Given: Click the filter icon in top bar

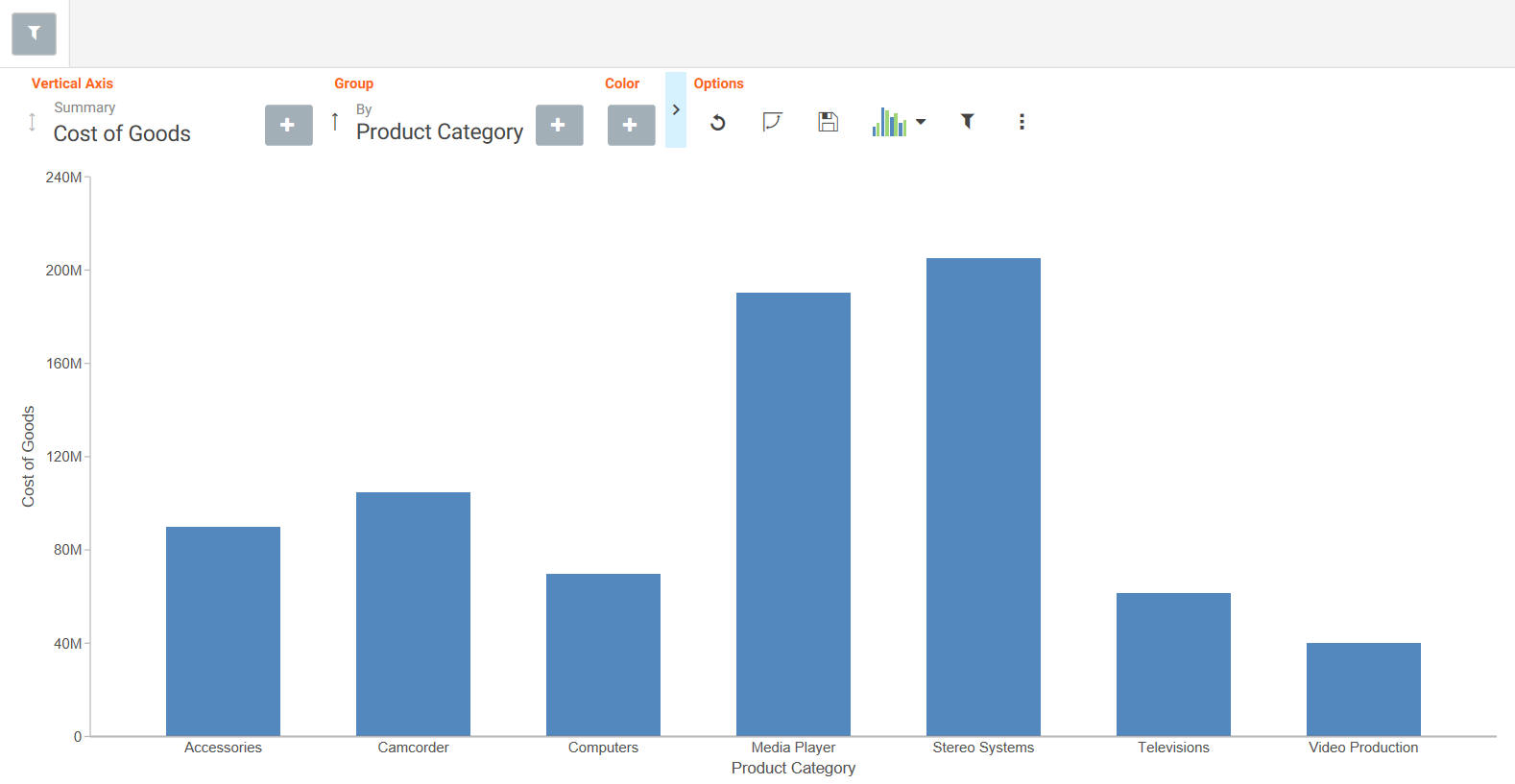Looking at the screenshot, I should [x=34, y=34].
